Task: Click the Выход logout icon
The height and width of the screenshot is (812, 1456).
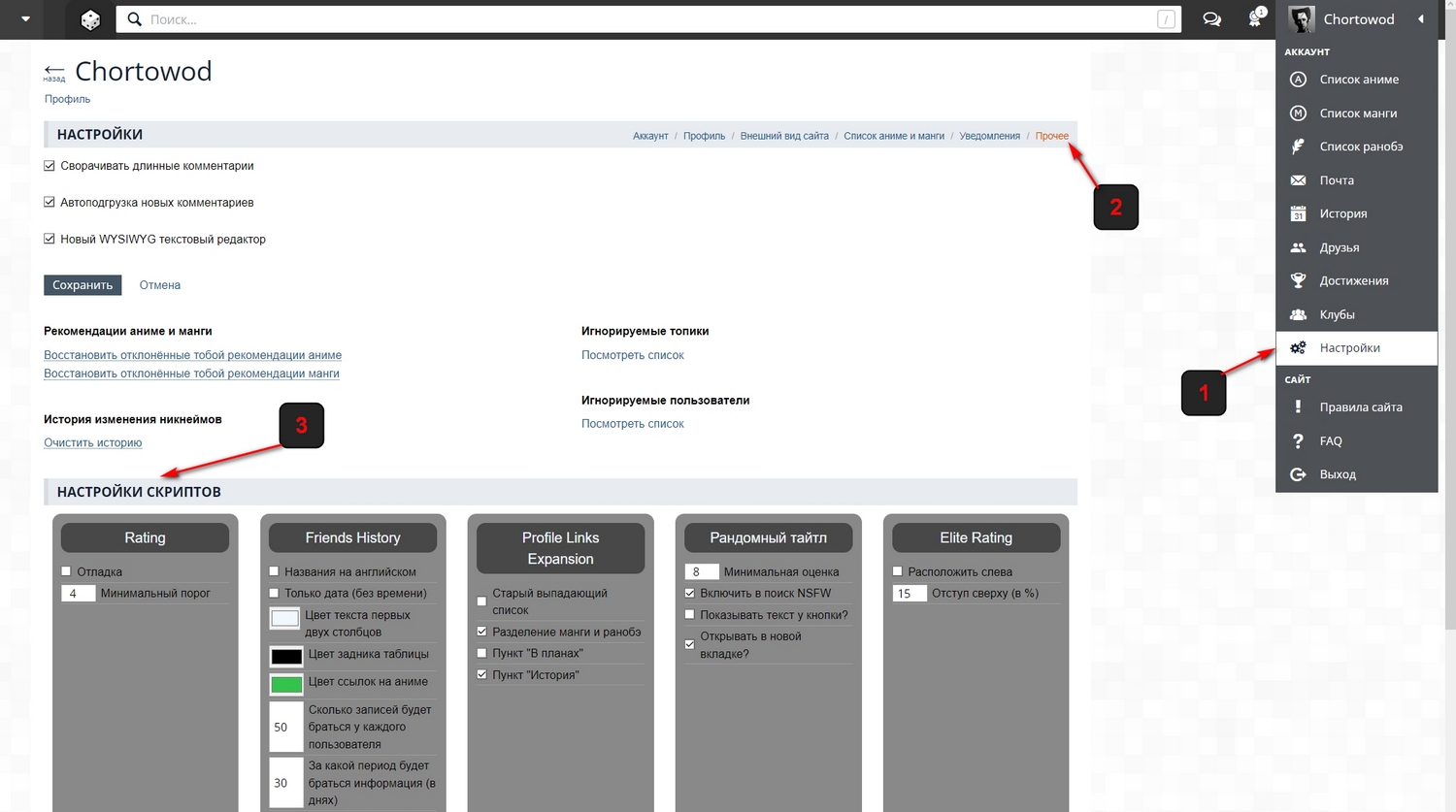Action: [1299, 473]
